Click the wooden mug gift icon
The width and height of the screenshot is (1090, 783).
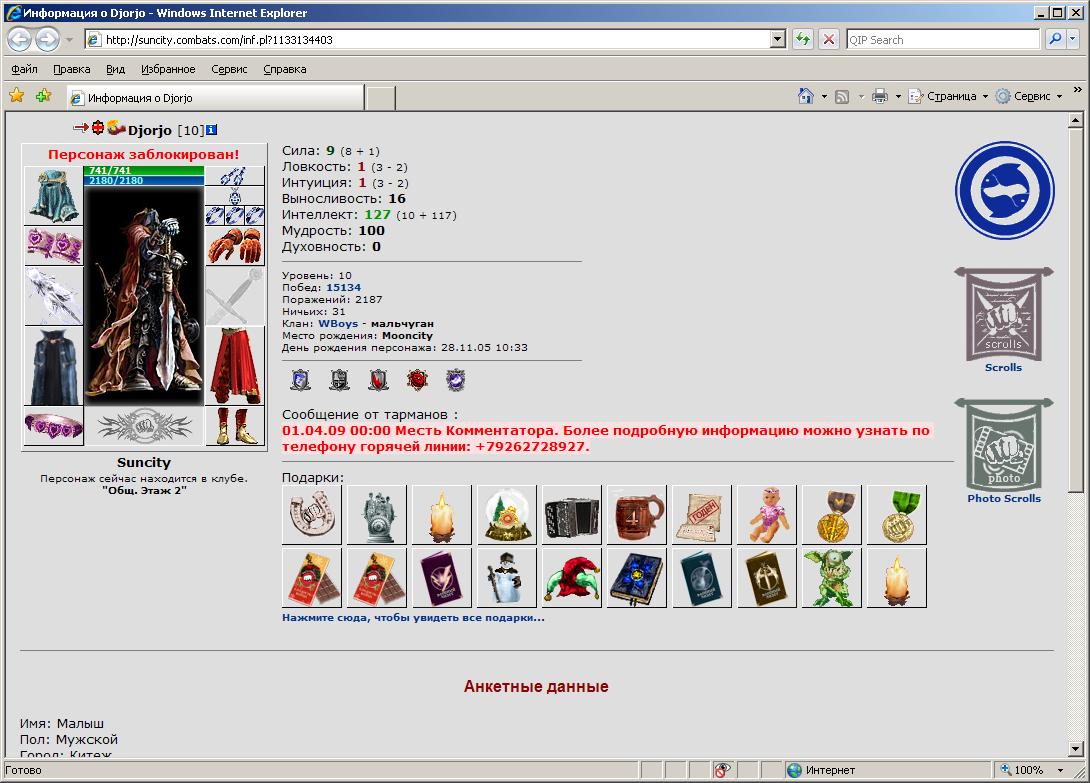point(637,515)
